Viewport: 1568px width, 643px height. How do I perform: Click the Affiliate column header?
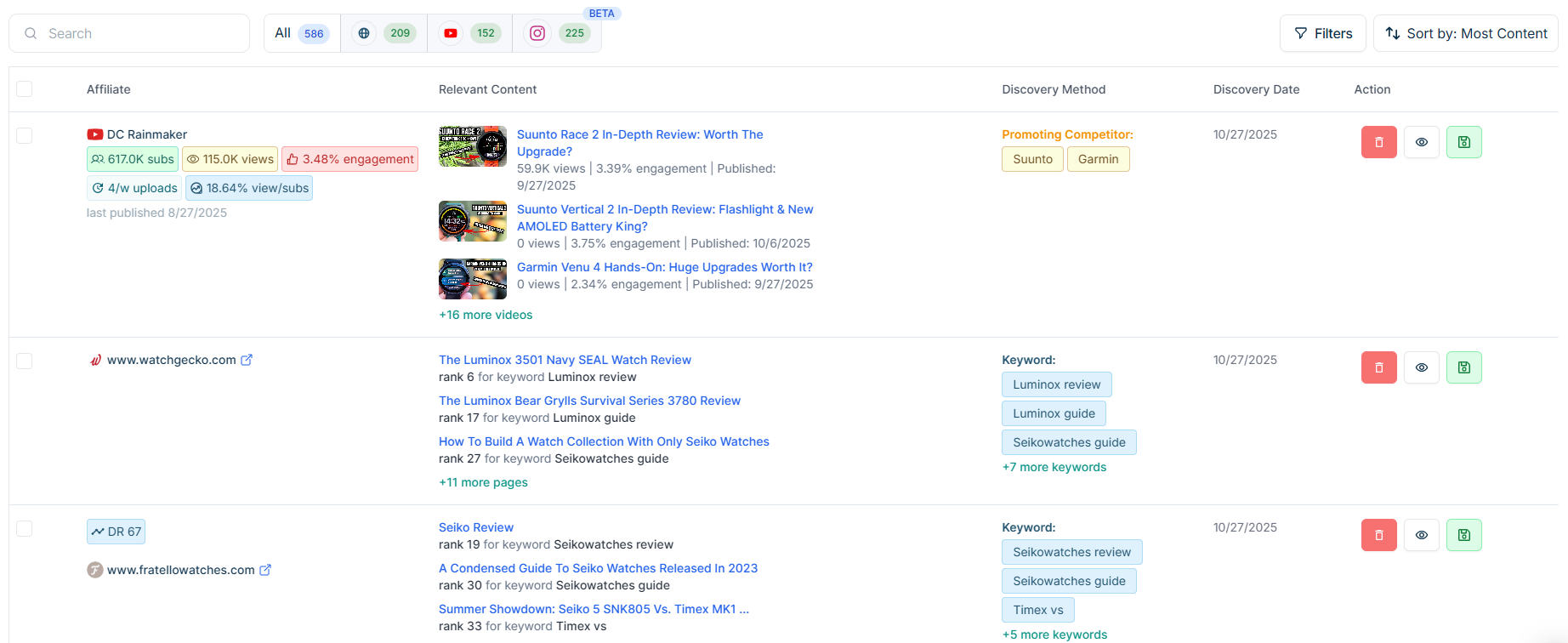click(109, 89)
